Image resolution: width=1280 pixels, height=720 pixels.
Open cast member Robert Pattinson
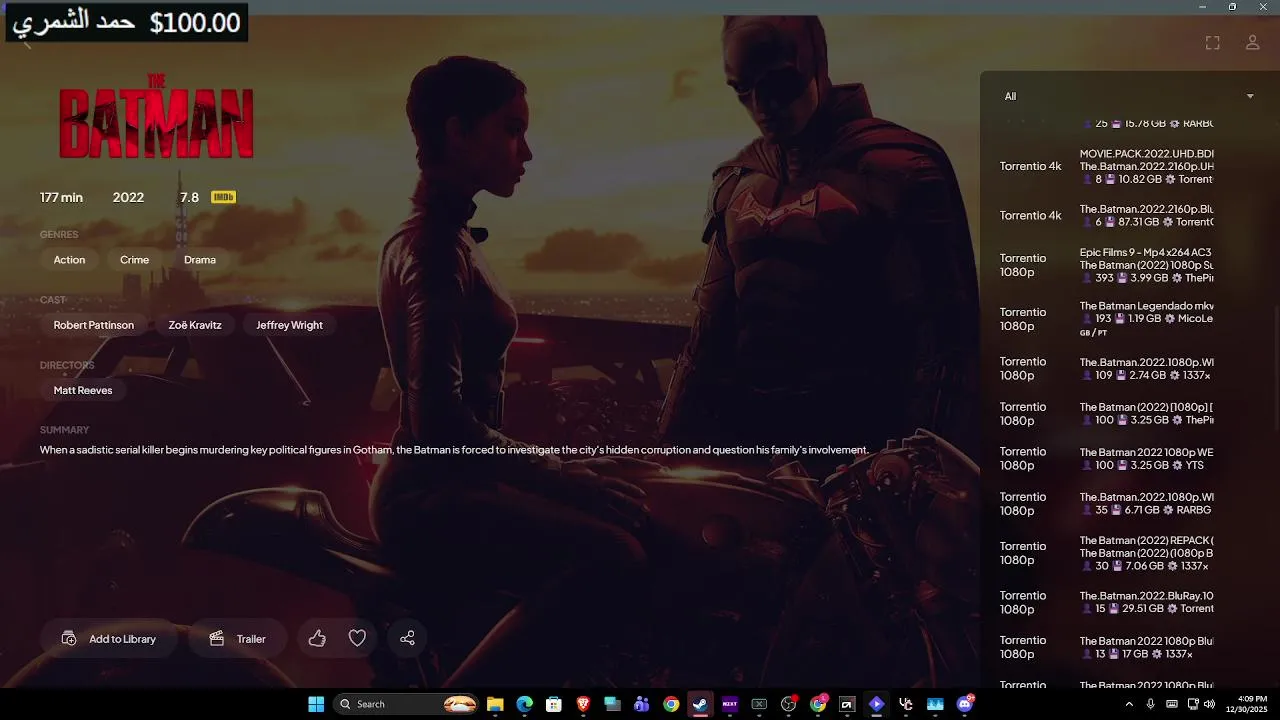click(x=94, y=325)
